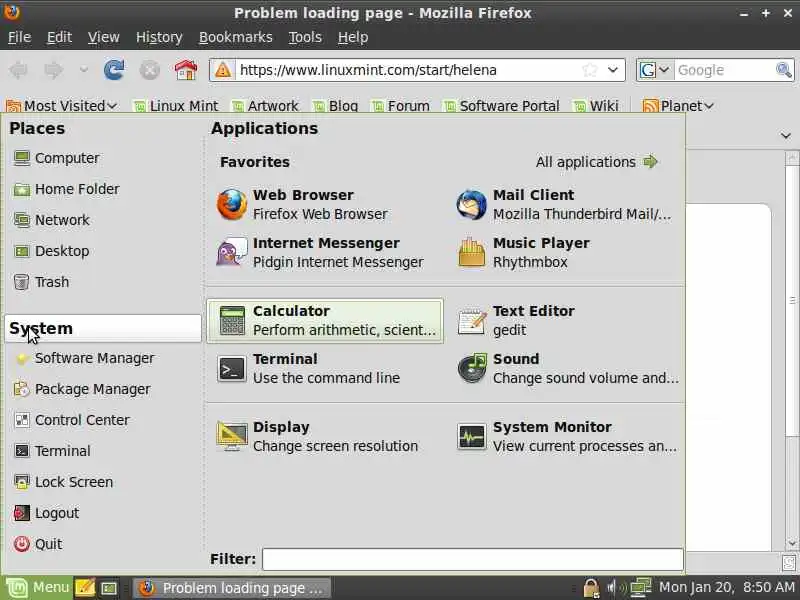Click the Firefox reload button
Viewport: 800px width, 600px height.
click(x=114, y=70)
